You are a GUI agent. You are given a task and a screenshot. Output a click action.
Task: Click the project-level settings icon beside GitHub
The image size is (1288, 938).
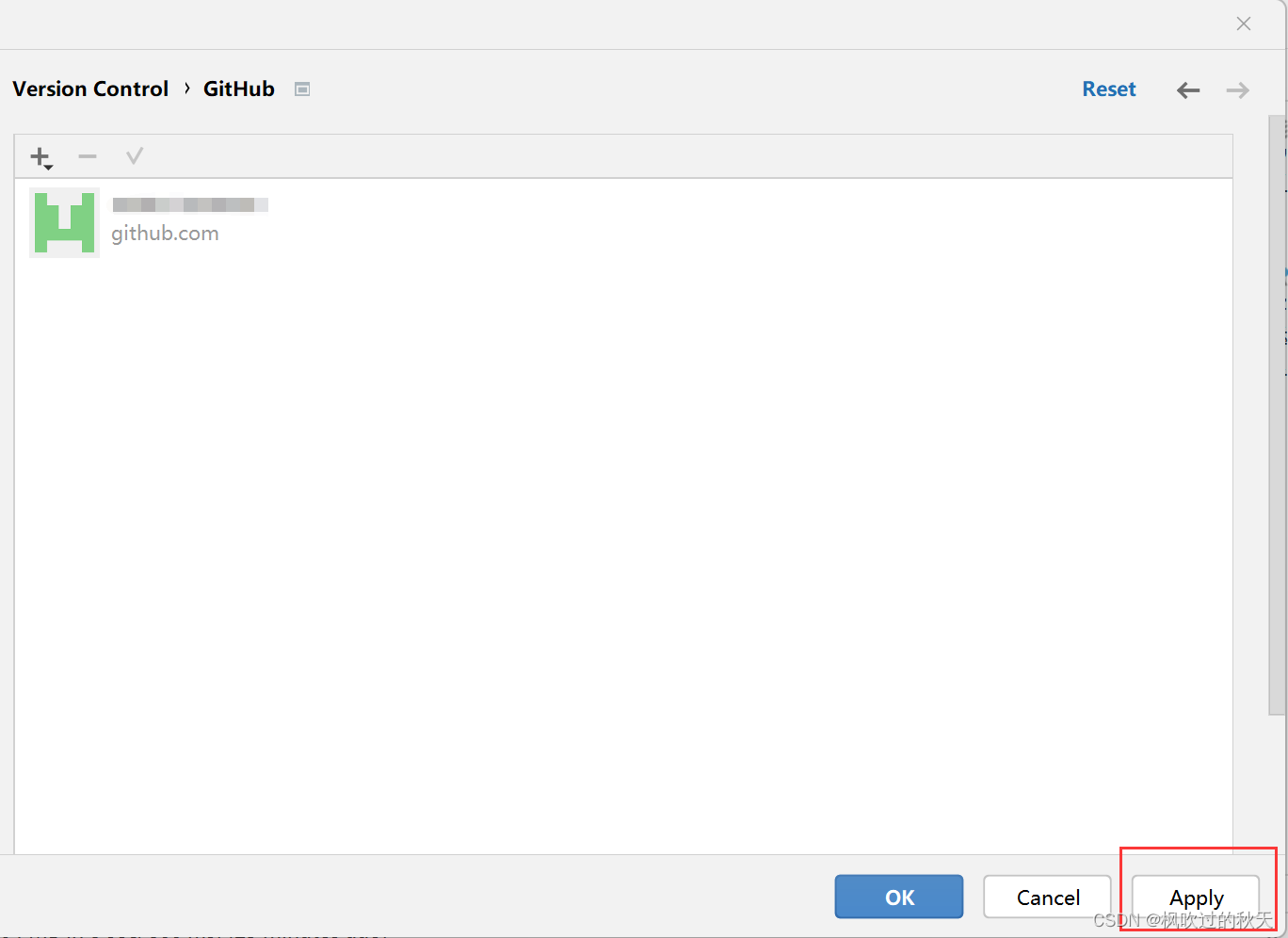coord(302,89)
